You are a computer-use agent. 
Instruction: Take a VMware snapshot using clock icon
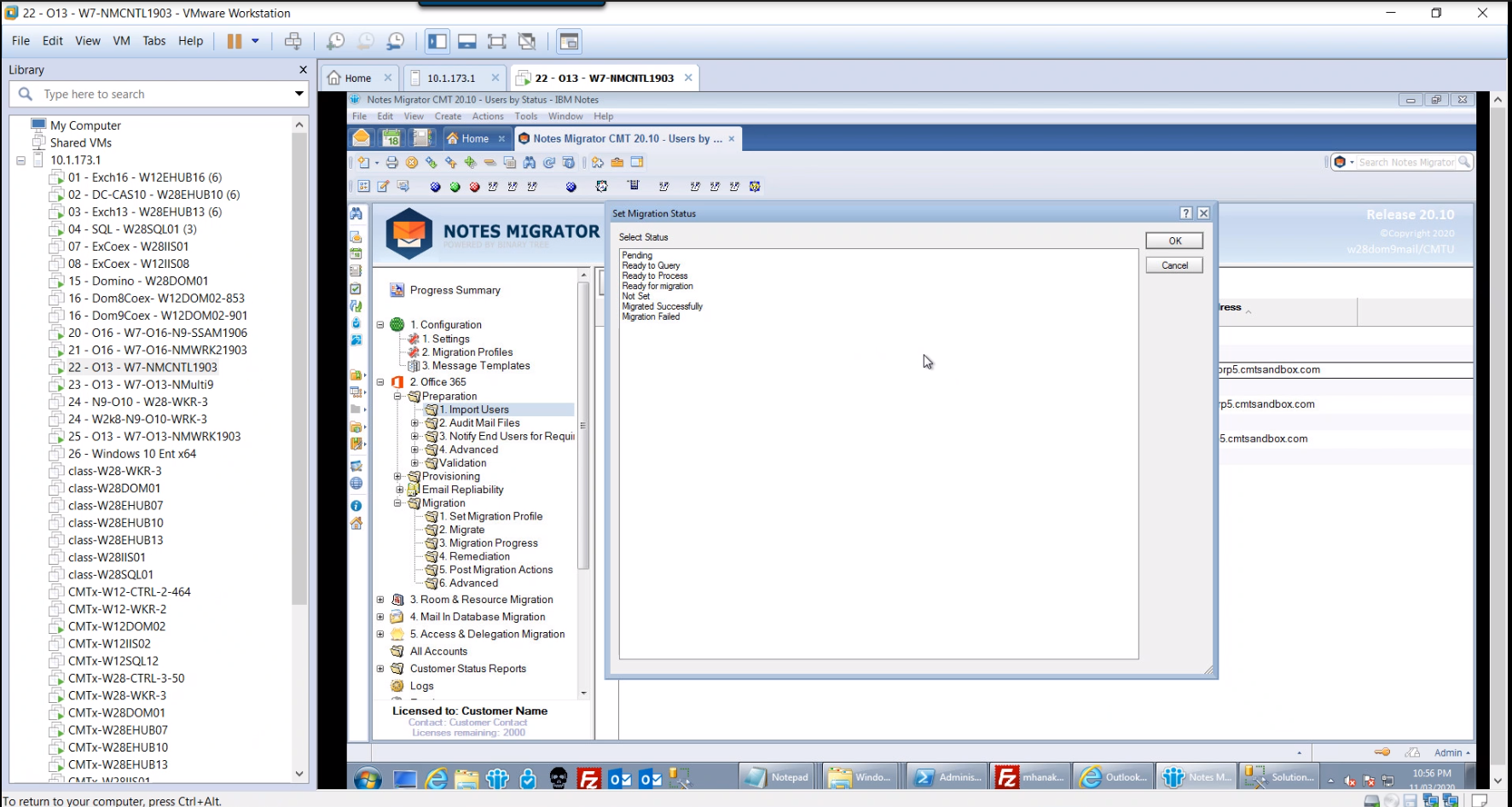[x=336, y=41]
